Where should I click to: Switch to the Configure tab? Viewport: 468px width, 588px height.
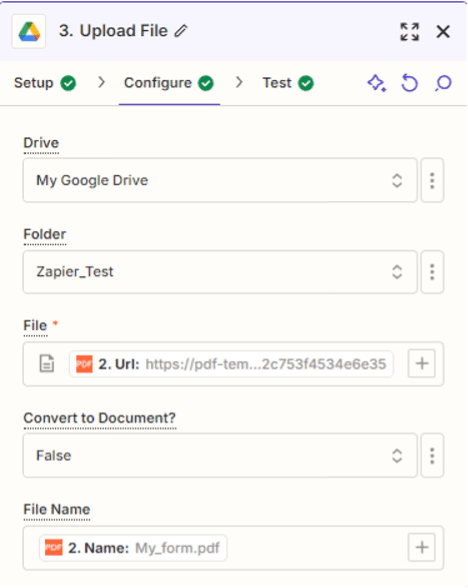(x=169, y=83)
